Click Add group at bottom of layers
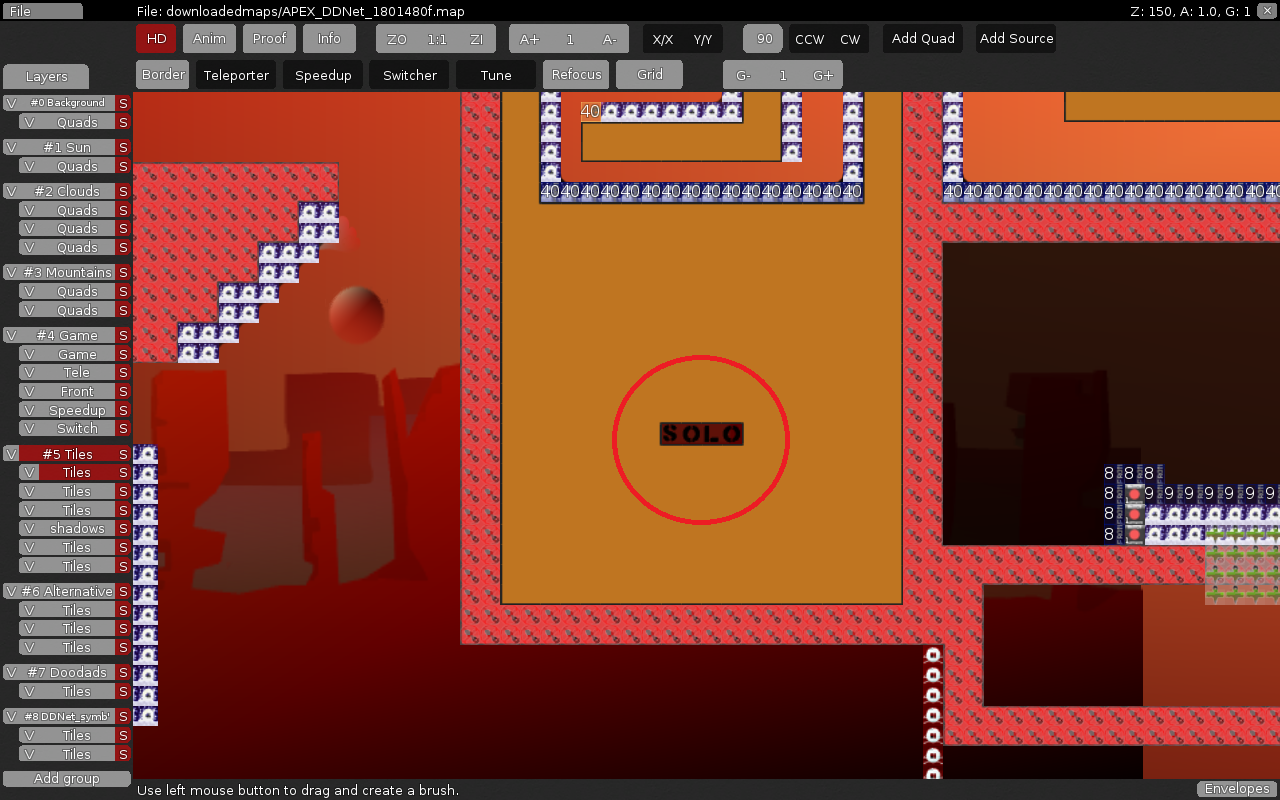Viewport: 1280px width, 800px height. point(66,778)
